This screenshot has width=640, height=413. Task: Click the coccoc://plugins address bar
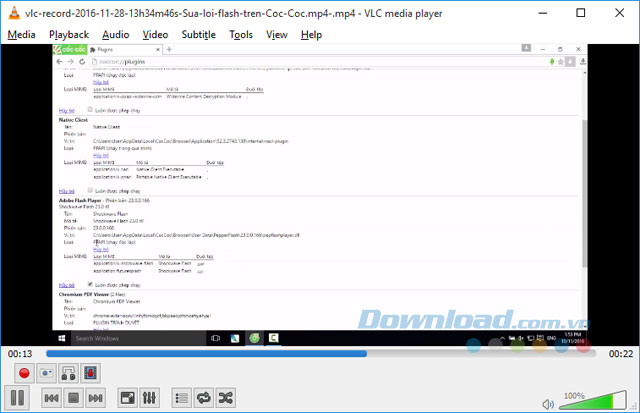pyautogui.click(x=318, y=62)
